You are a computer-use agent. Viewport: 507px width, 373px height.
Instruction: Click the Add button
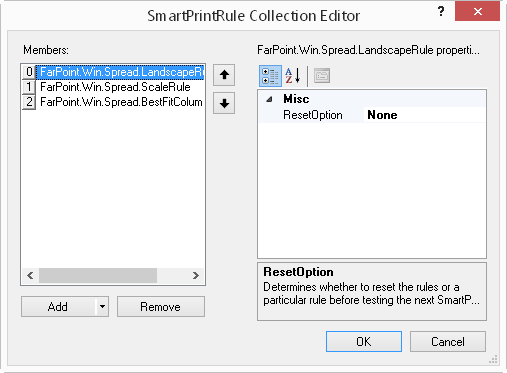[58, 306]
